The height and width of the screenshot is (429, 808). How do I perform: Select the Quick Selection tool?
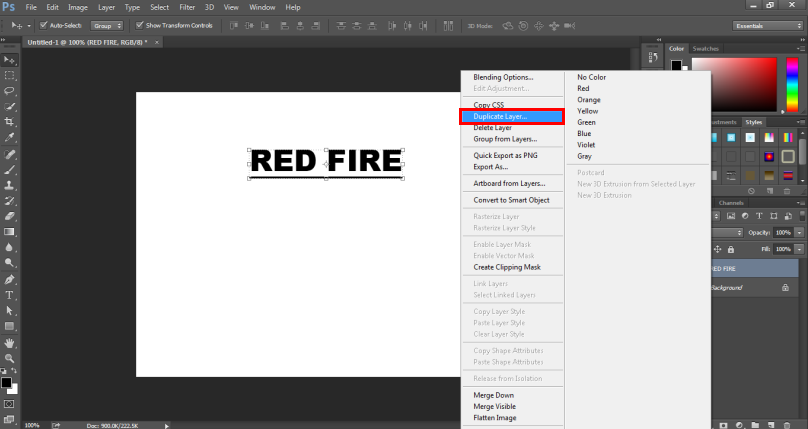(9, 107)
